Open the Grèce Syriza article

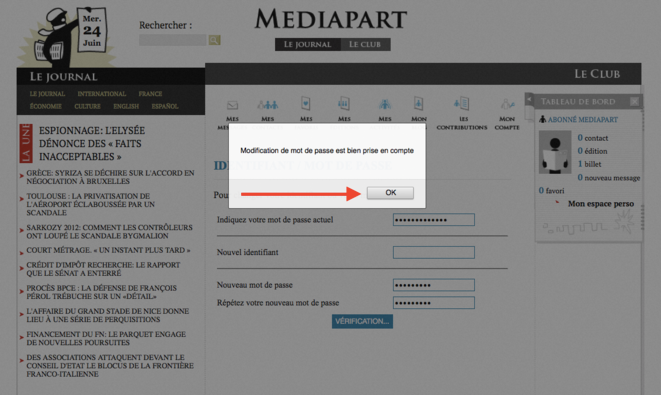pos(110,177)
